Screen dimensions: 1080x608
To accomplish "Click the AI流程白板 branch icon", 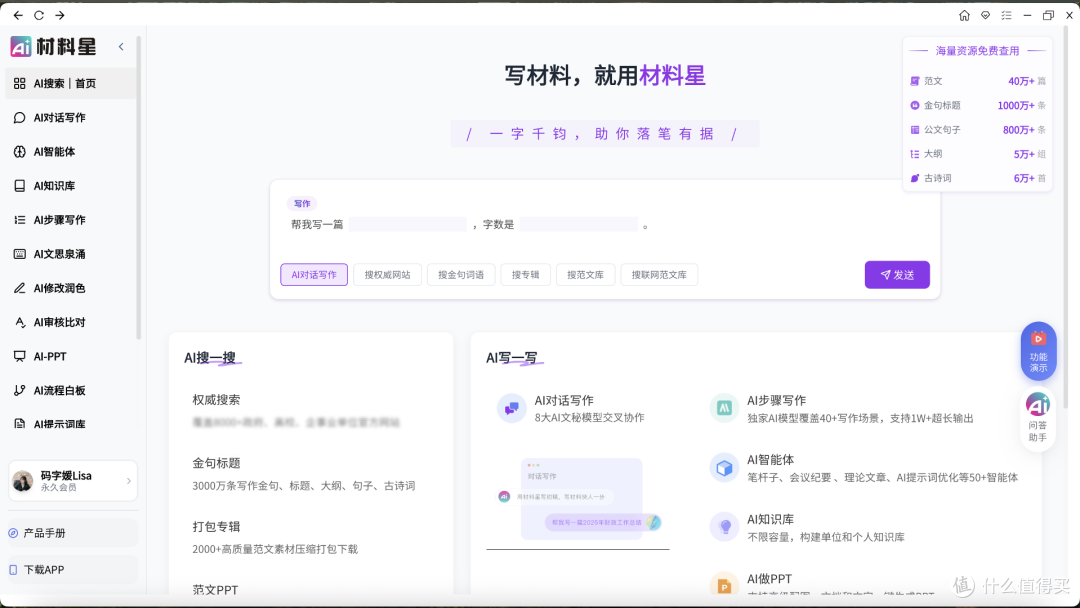I will (19, 390).
